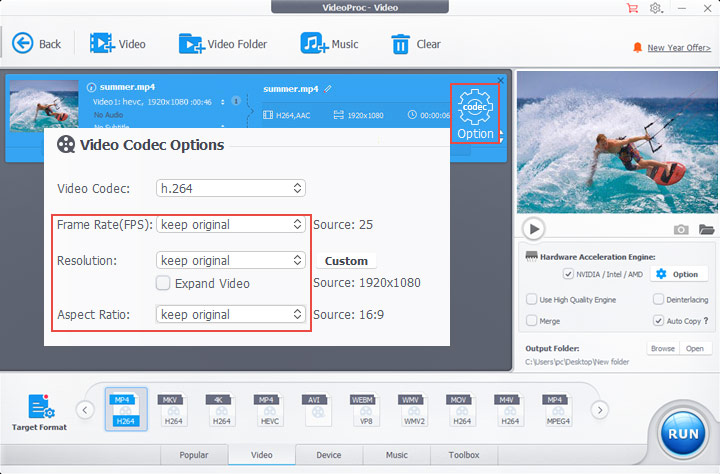This screenshot has height=474, width=720.
Task: Open Auto Copy help question mark
Action: click(706, 321)
